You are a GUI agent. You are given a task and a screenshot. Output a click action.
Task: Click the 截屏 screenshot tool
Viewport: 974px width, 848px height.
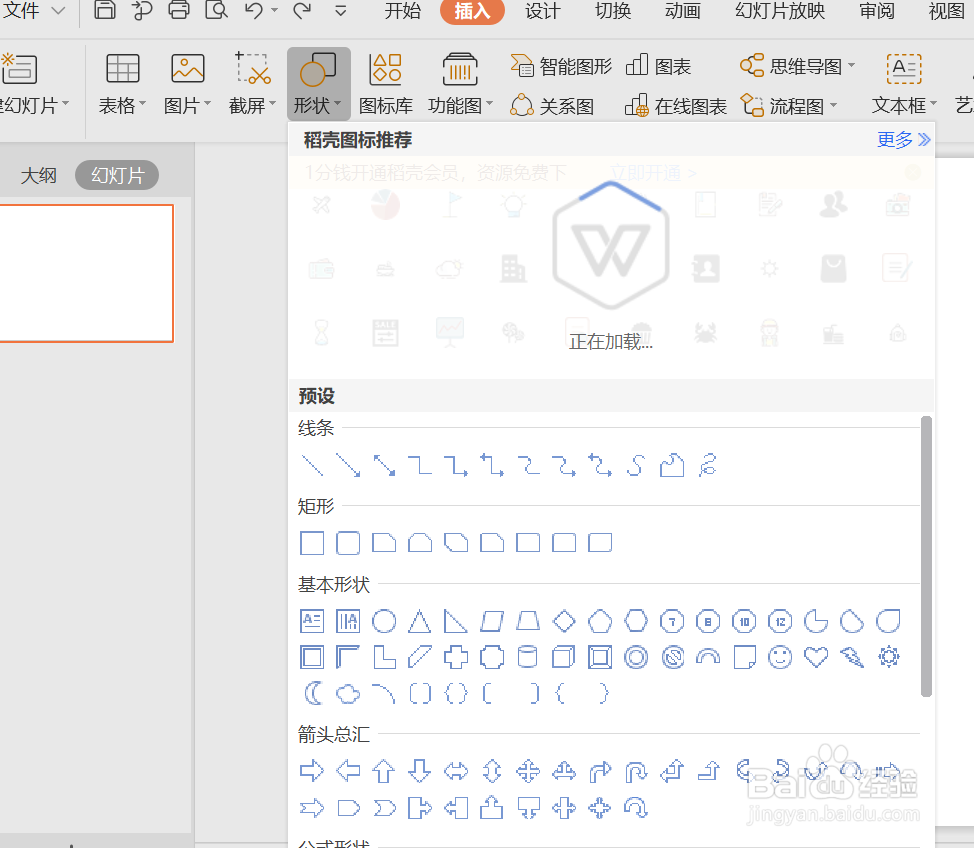252,84
